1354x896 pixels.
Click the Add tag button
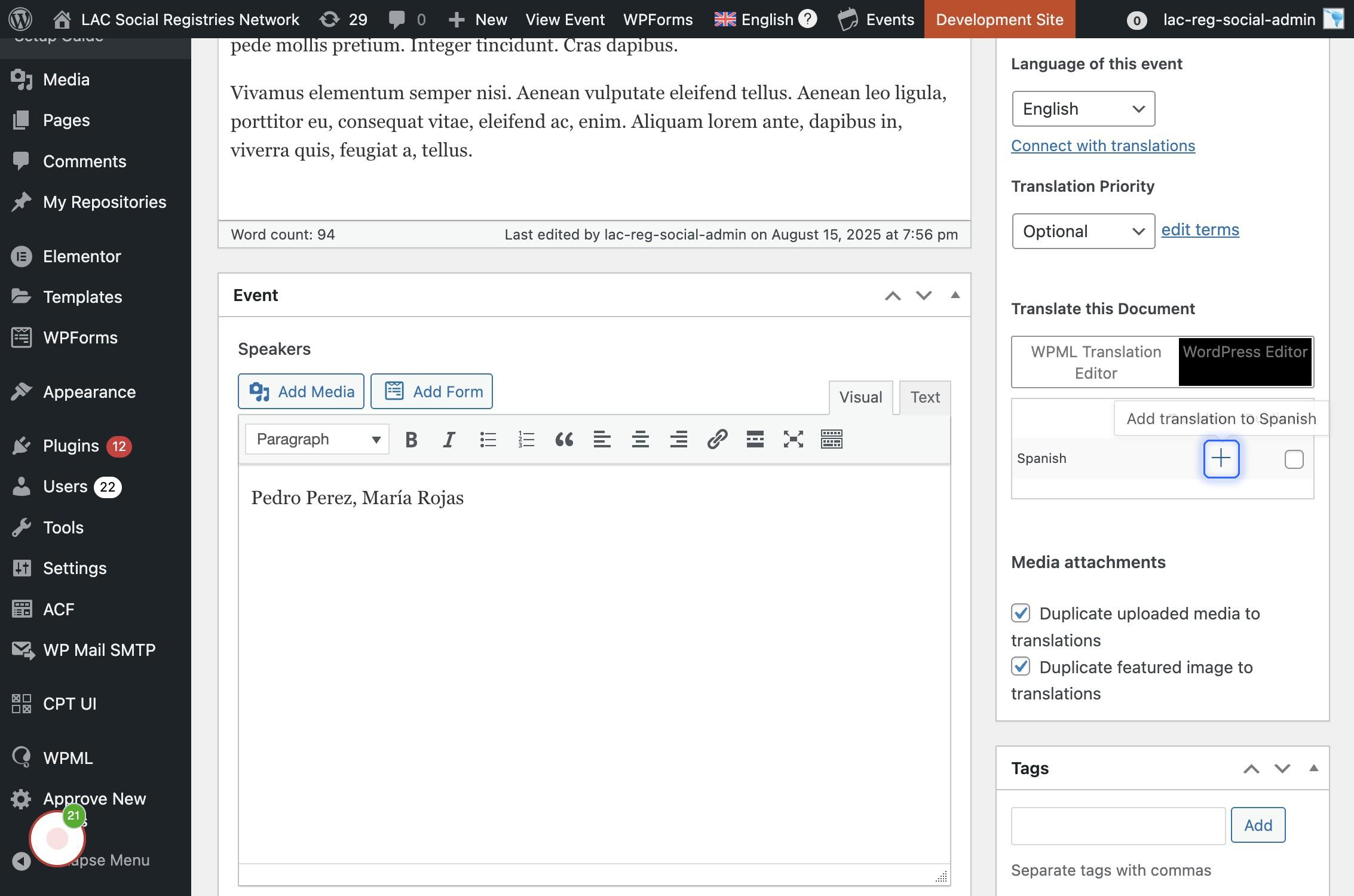(1257, 825)
